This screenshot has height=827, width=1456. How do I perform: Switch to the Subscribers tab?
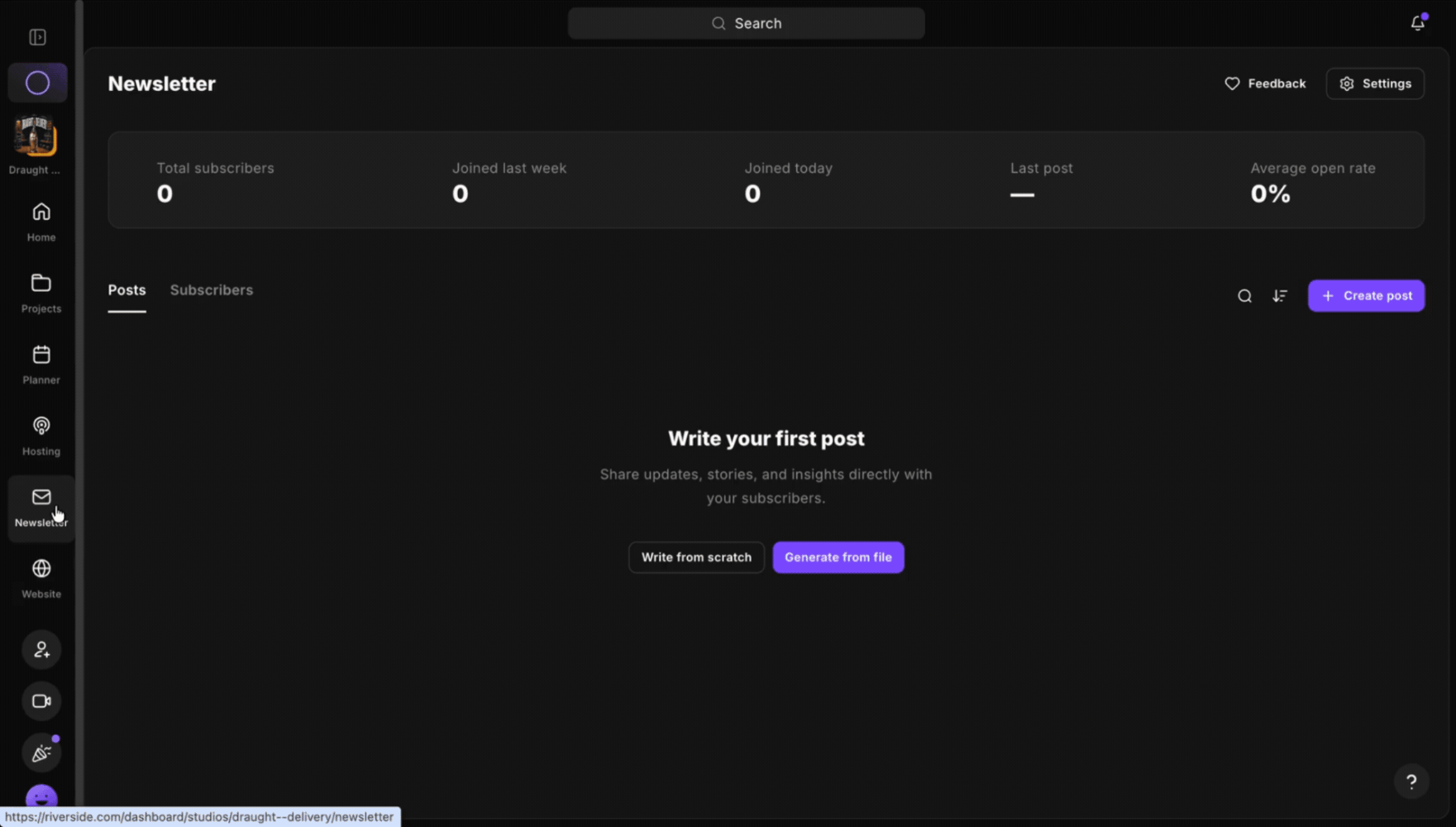[x=212, y=290]
